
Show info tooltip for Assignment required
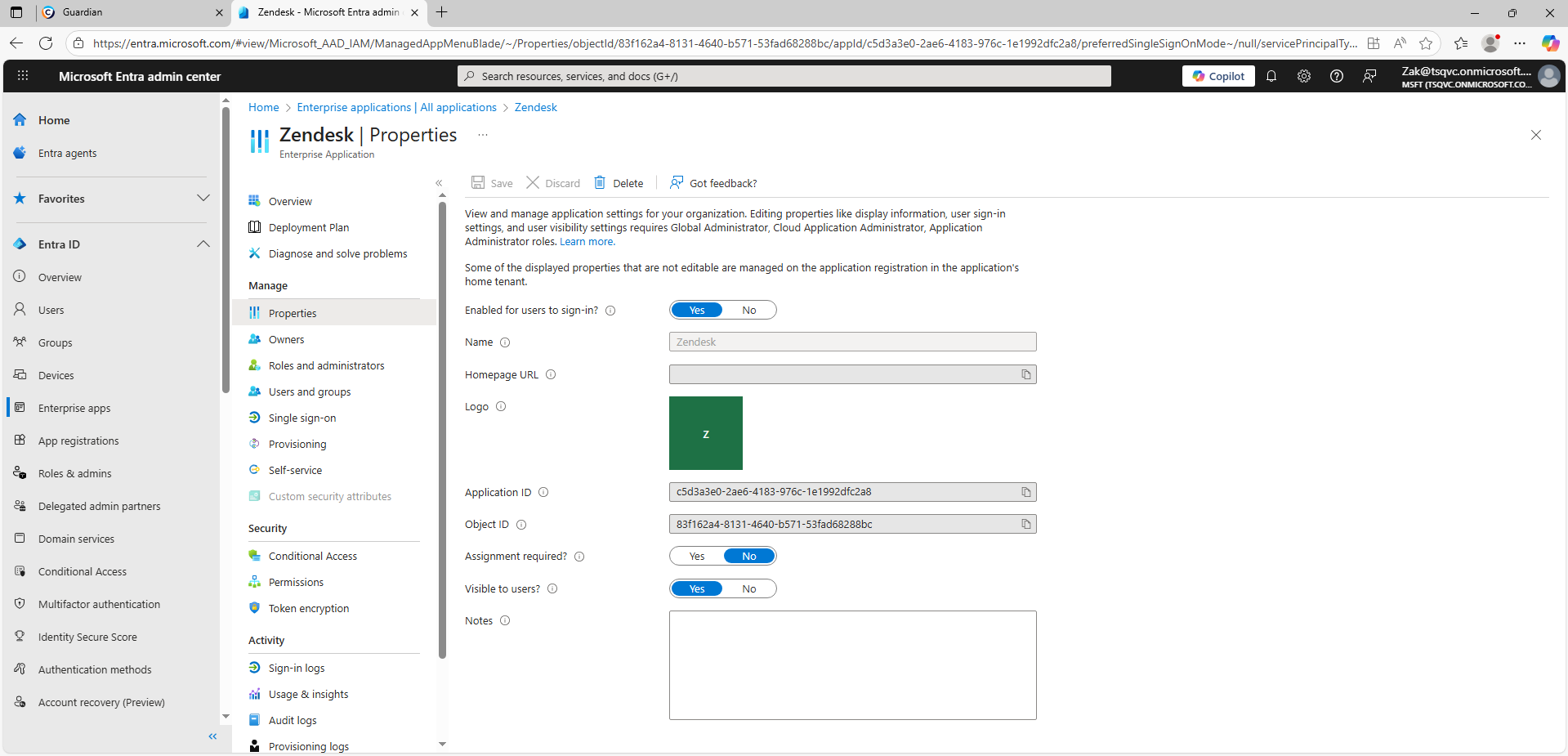579,557
